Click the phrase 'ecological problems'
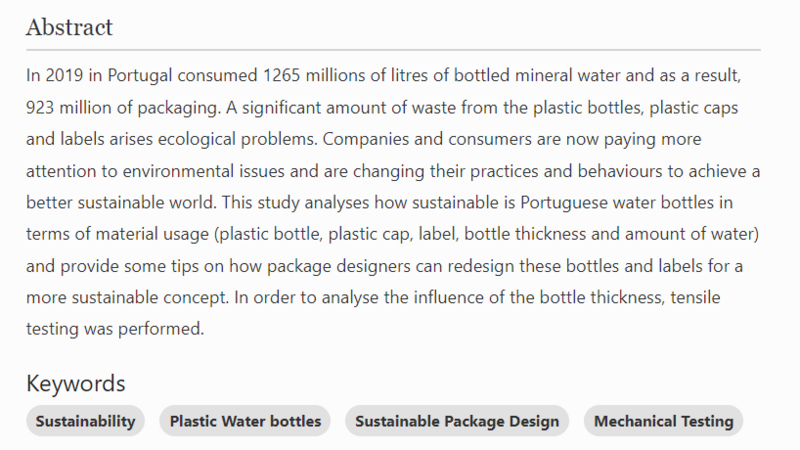The image size is (800, 450). 237,139
